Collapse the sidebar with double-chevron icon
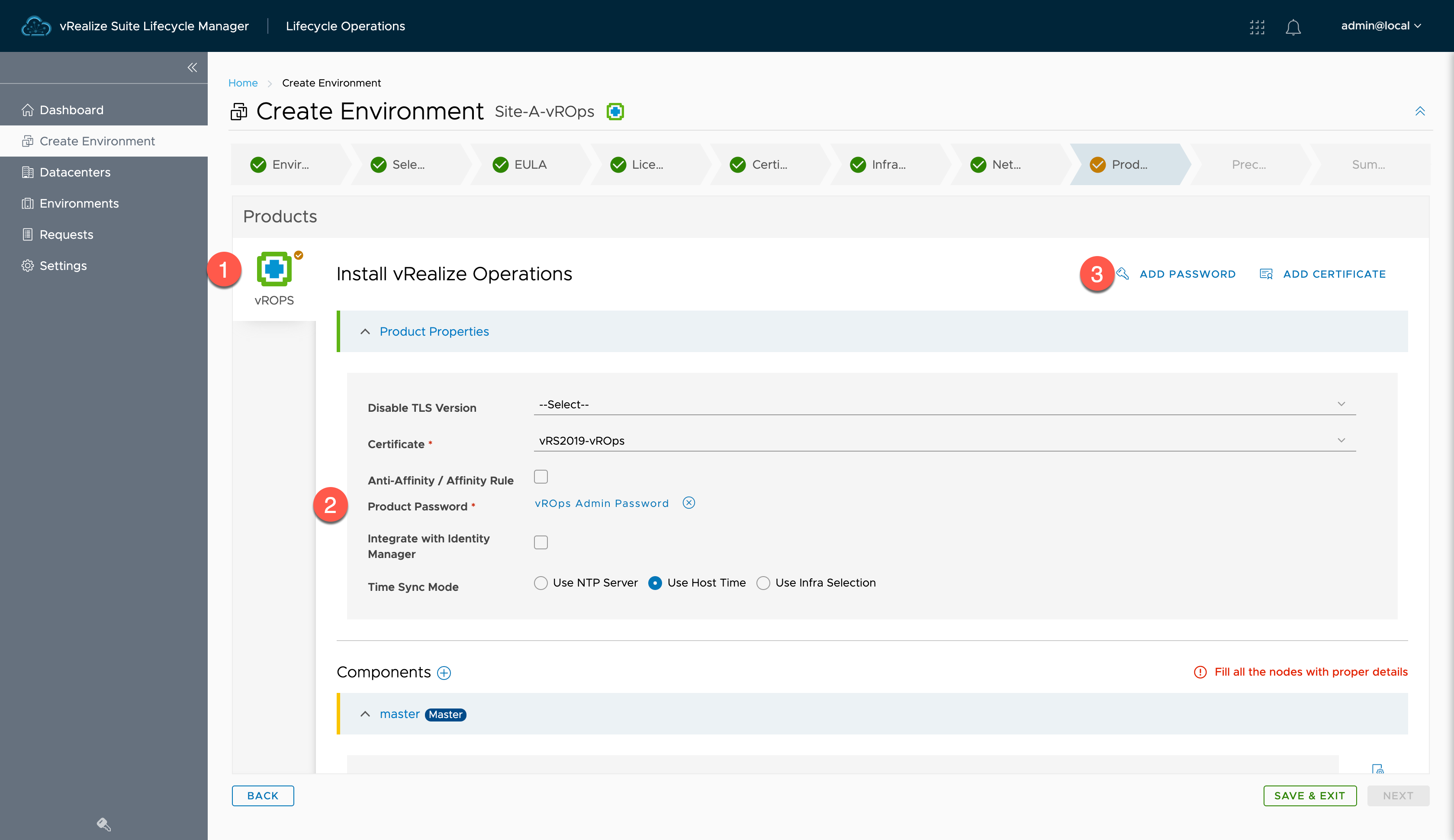 coord(192,67)
